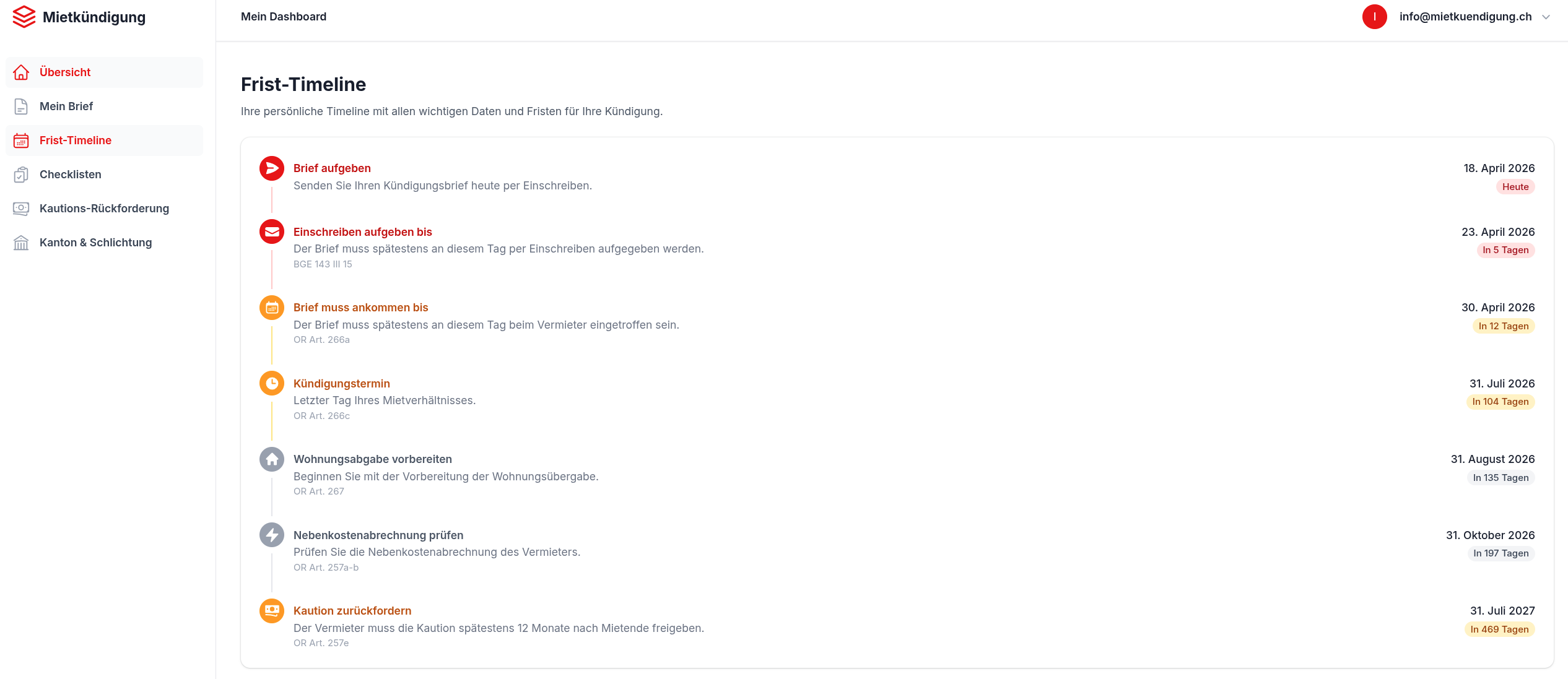The image size is (1568, 679).
Task: Click the gray lightning-bolt Nebenkostenabrechnung icon
Action: (x=271, y=535)
